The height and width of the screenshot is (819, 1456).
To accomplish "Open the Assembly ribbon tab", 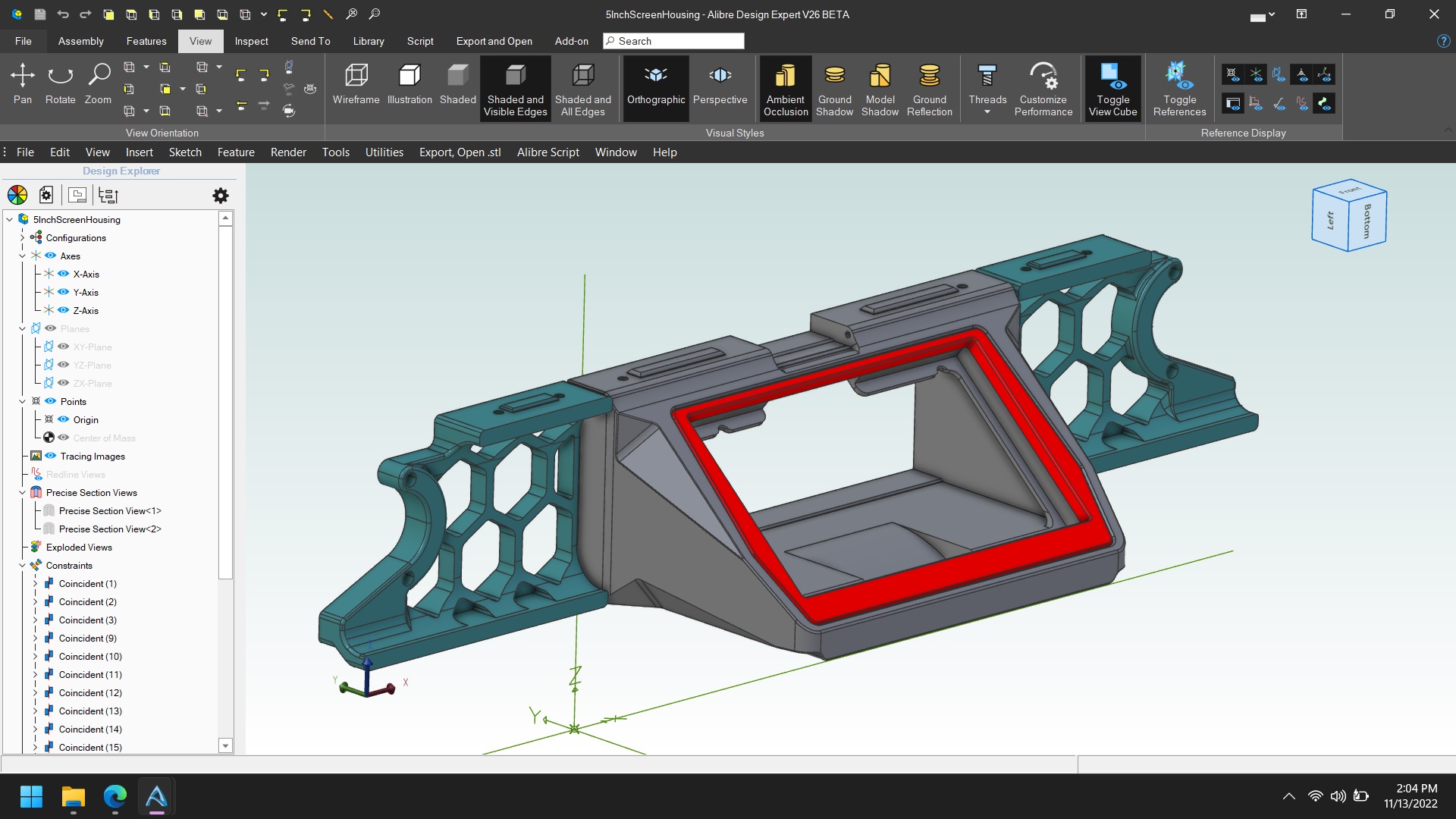I will pos(80,41).
